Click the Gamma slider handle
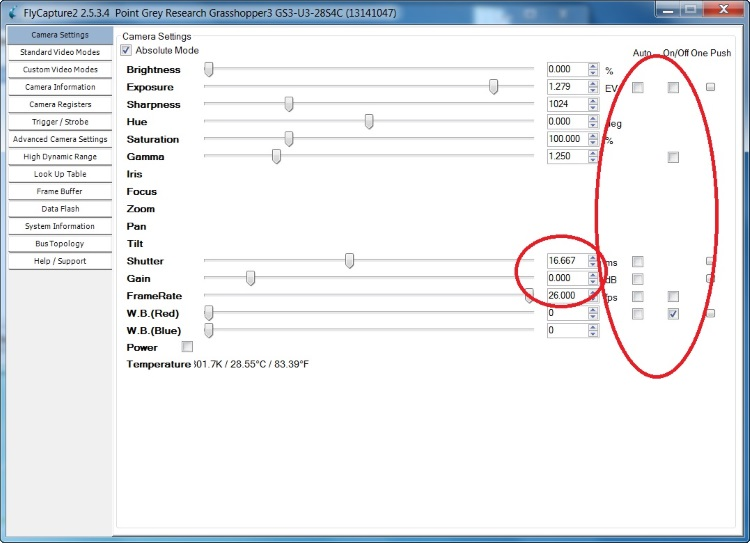750x543 pixels. pyautogui.click(x=276, y=156)
